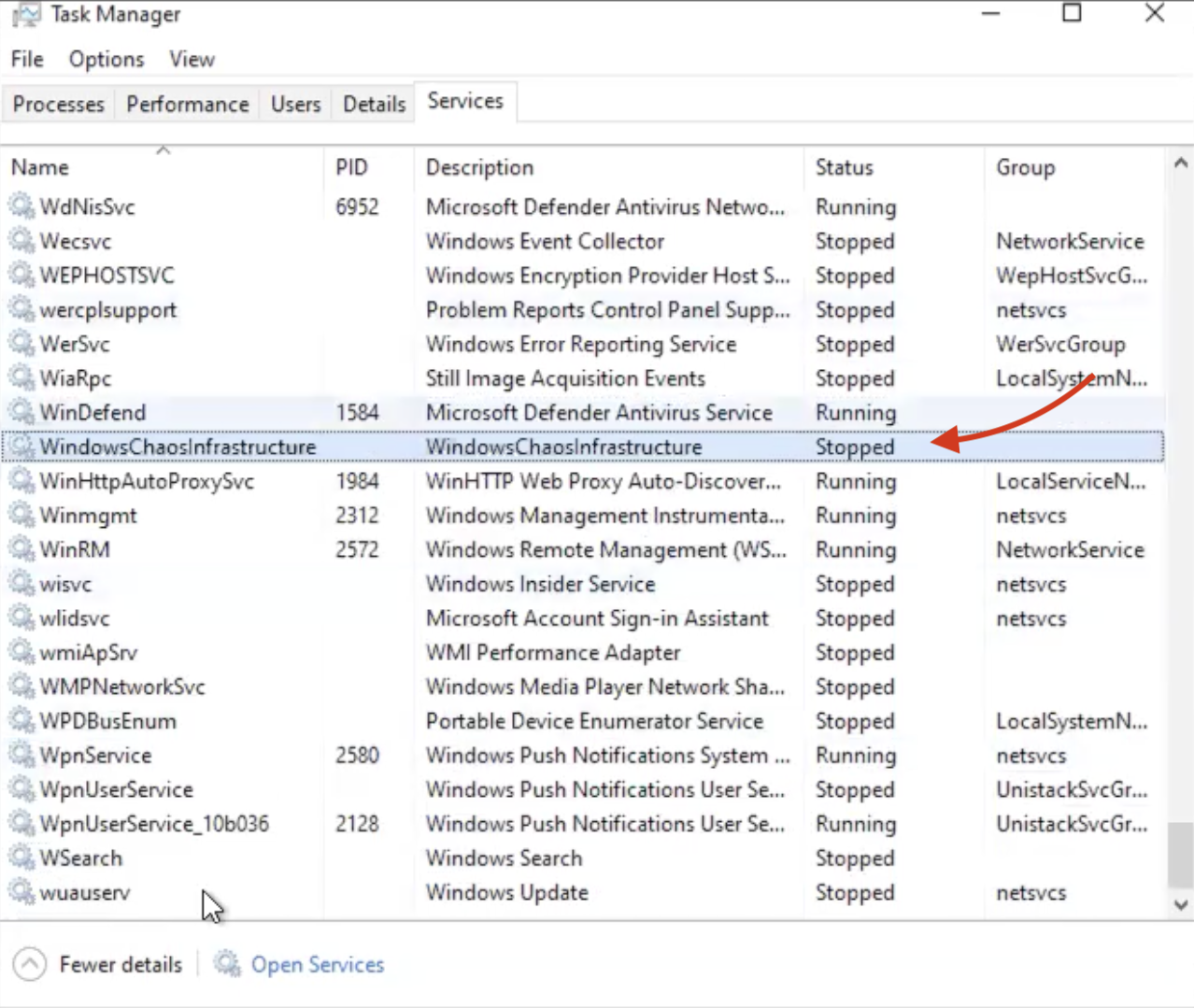Click the scrollbar up arrow
Image resolution: width=1194 pixels, height=1008 pixels.
[x=1181, y=163]
